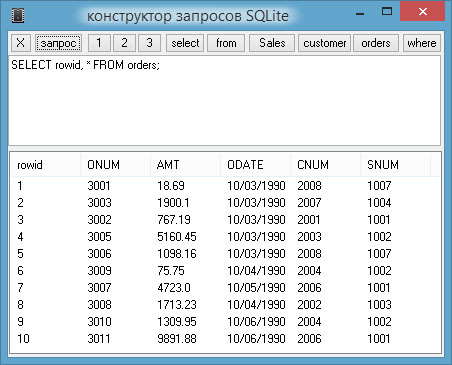Maximize the SQLite query builder window

tap(387, 12)
